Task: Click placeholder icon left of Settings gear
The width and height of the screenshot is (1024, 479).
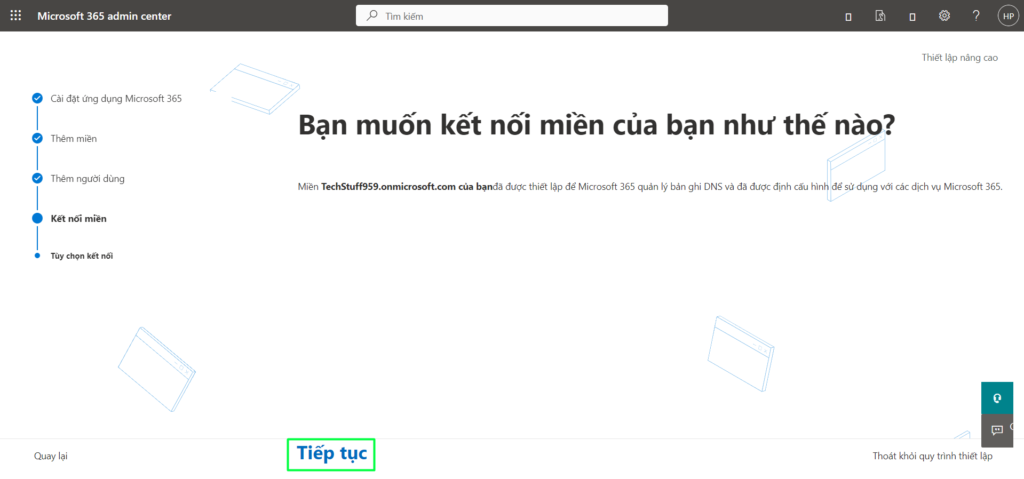Action: (912, 16)
